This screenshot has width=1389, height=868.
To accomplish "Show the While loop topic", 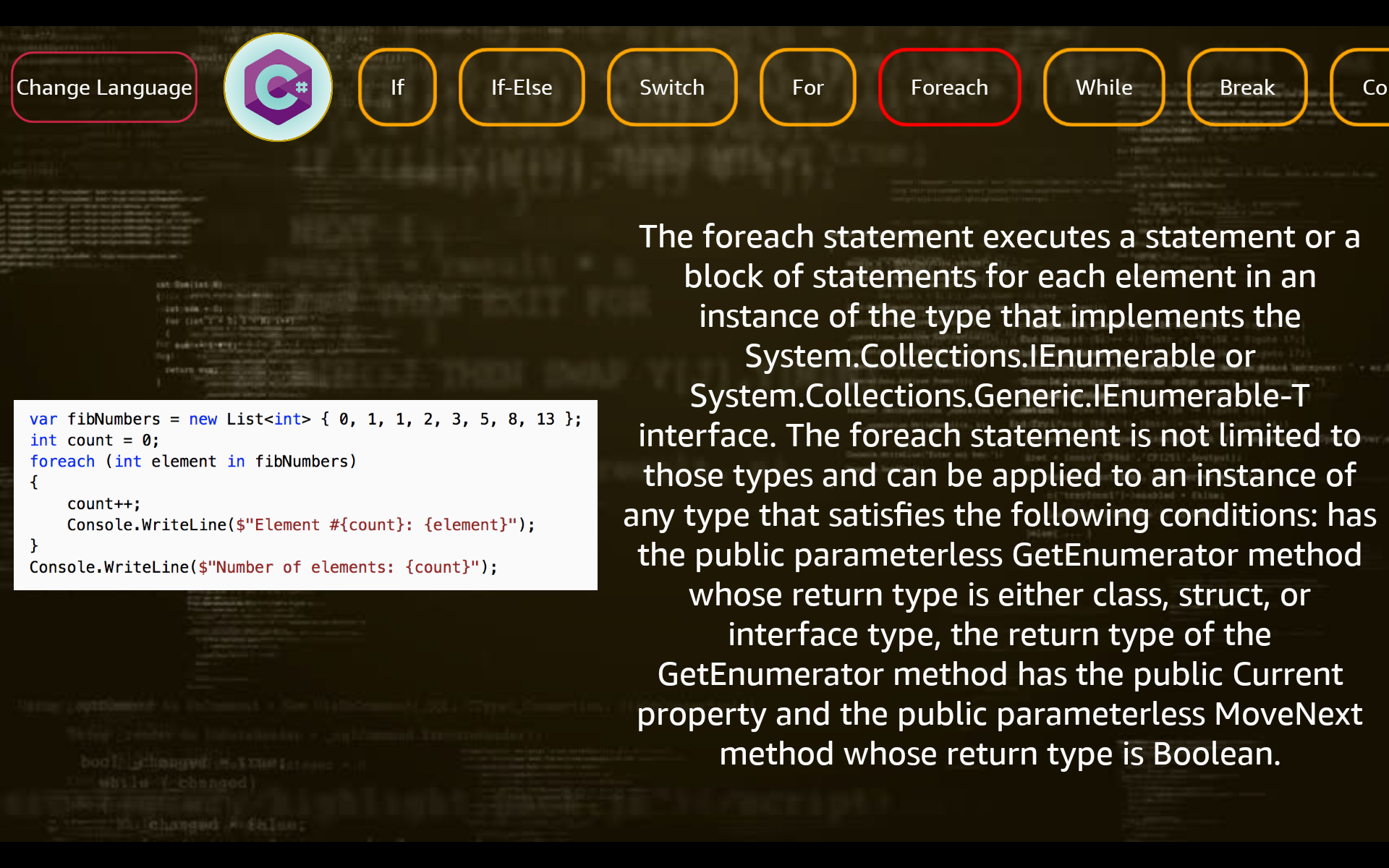I will pyautogui.click(x=1103, y=88).
